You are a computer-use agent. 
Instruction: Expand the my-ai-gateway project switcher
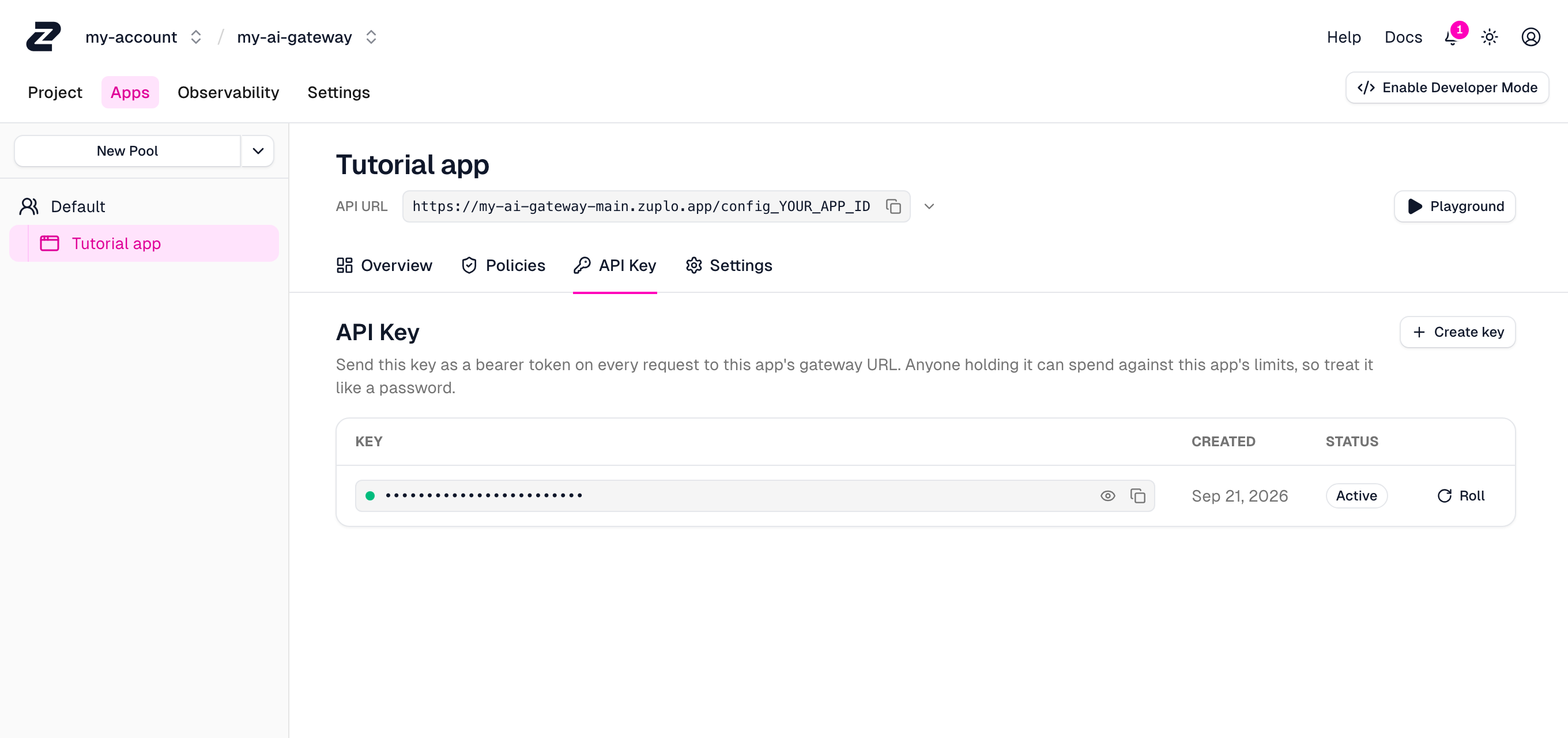pyautogui.click(x=371, y=37)
